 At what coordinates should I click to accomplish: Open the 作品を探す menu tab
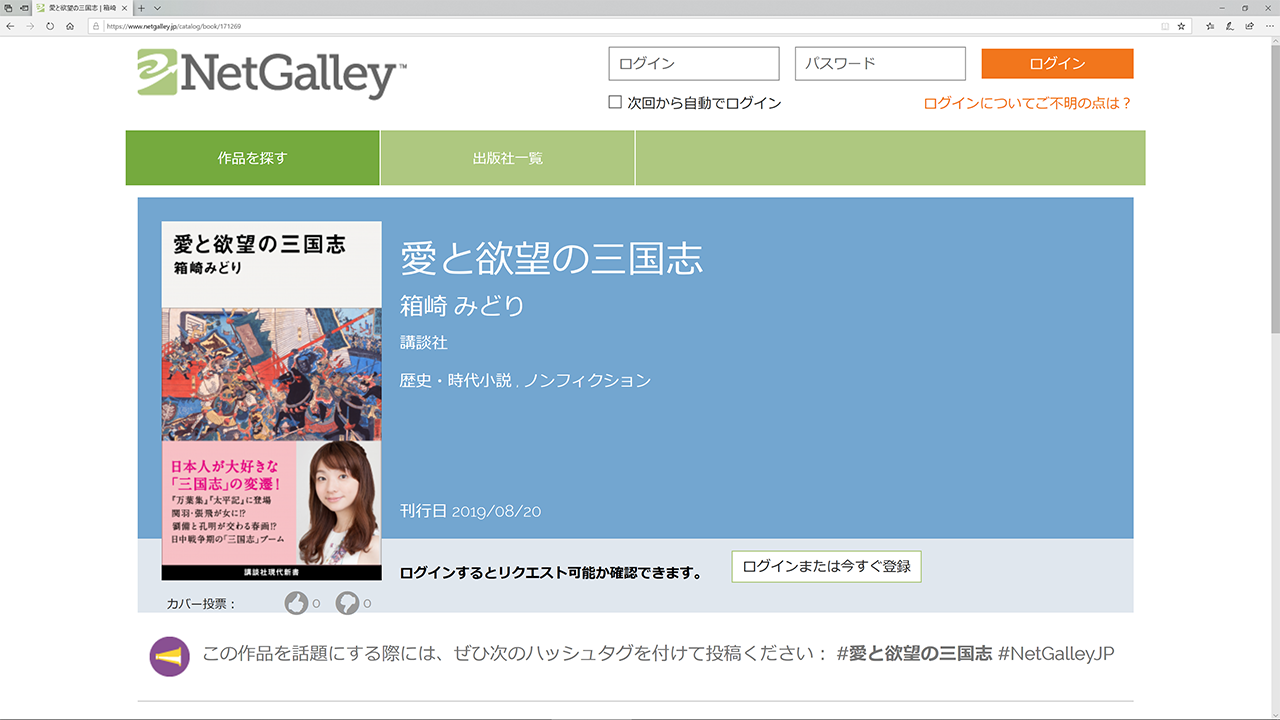tap(252, 158)
